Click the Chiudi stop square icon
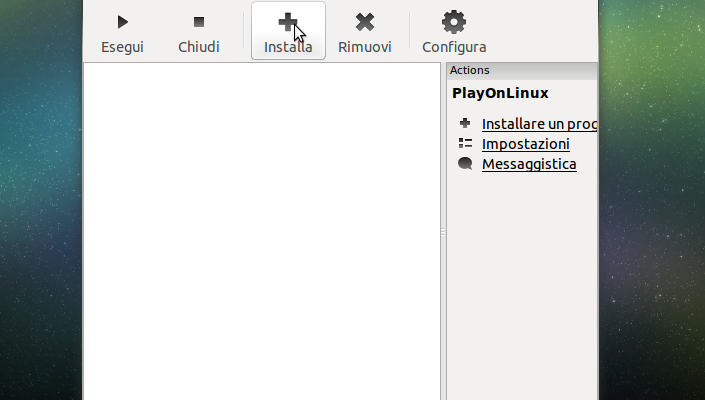Screen dimensions: 705x400 click(198, 21)
